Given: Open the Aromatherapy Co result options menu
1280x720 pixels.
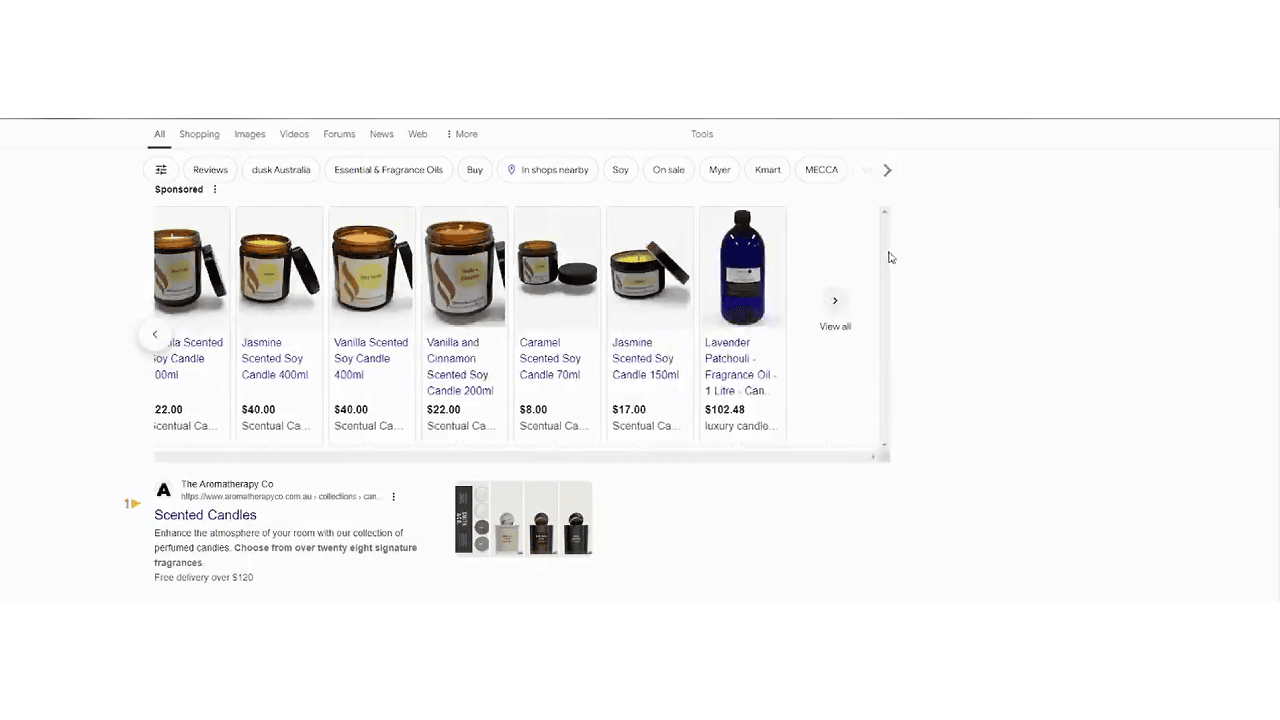Looking at the screenshot, I should point(393,497).
